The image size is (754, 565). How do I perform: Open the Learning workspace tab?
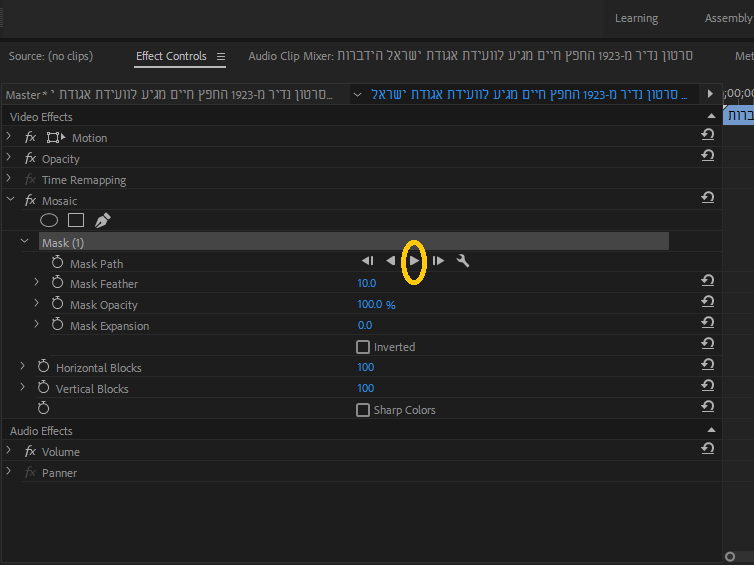[636, 18]
